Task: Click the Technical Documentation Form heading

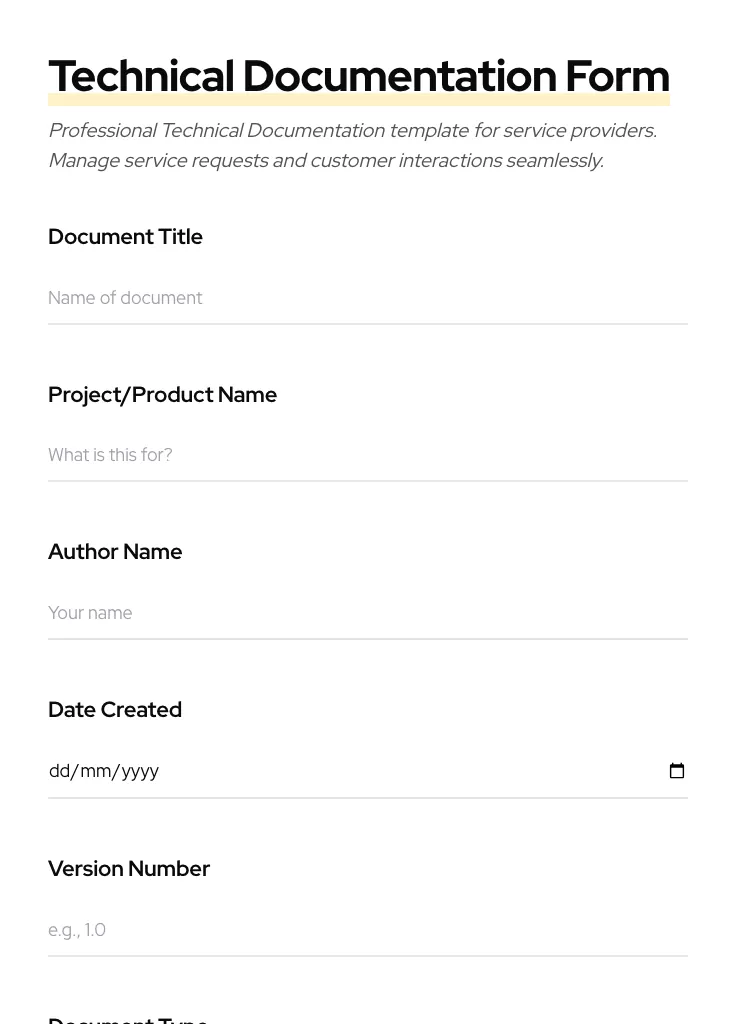Action: point(359,76)
